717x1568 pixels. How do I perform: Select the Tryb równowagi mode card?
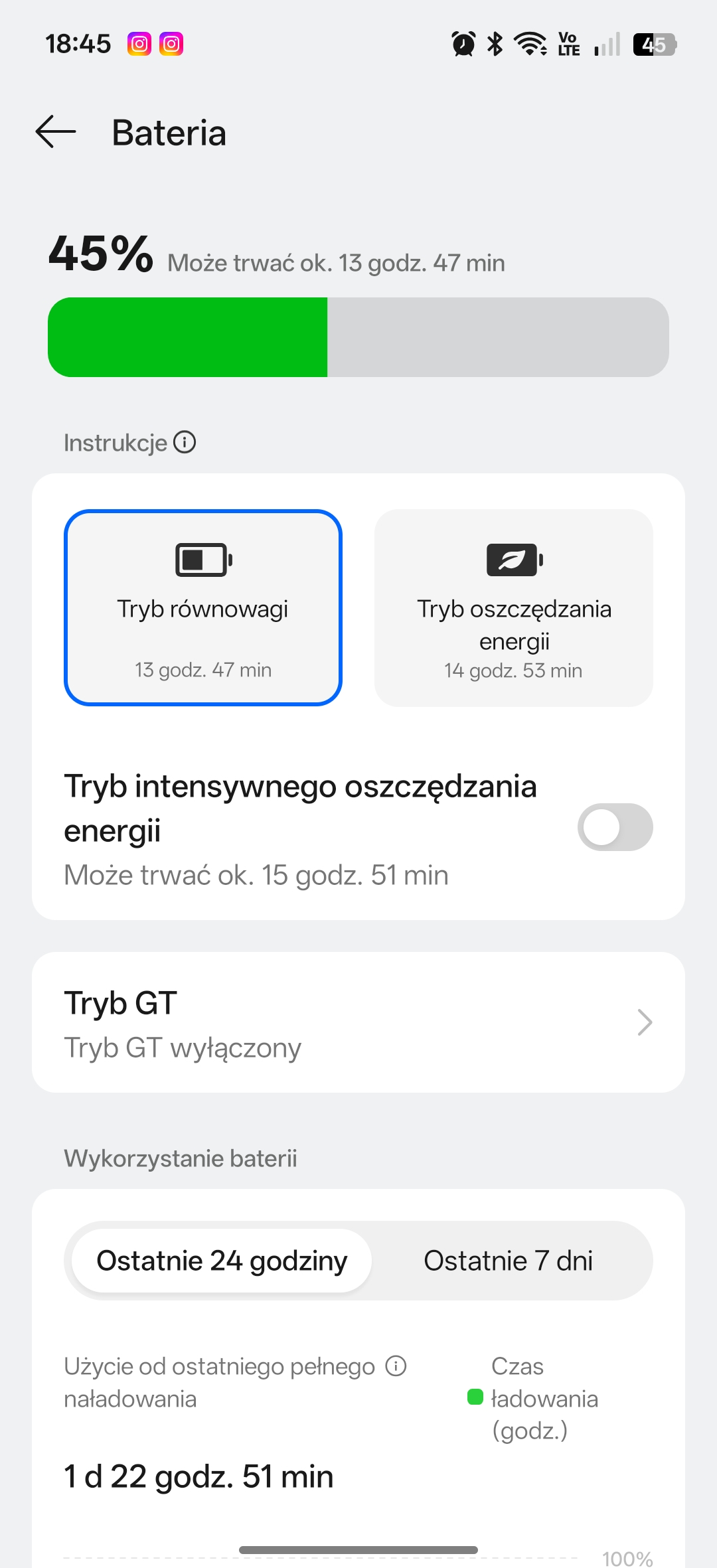tap(203, 607)
